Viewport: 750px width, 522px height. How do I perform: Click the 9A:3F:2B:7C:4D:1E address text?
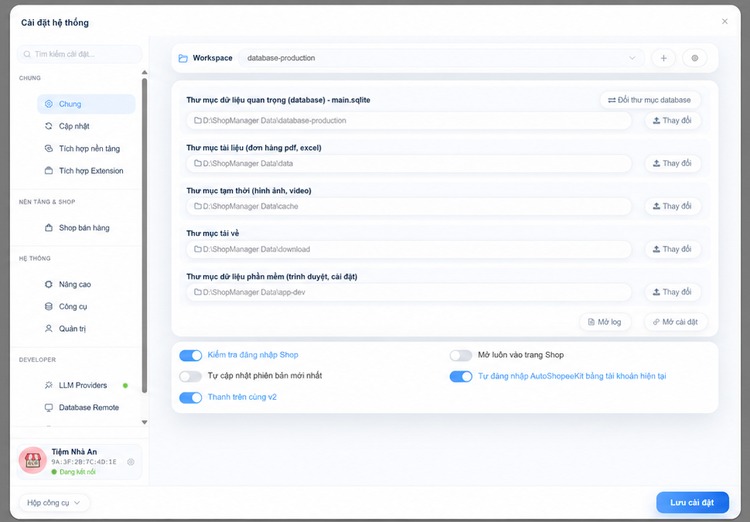84,462
